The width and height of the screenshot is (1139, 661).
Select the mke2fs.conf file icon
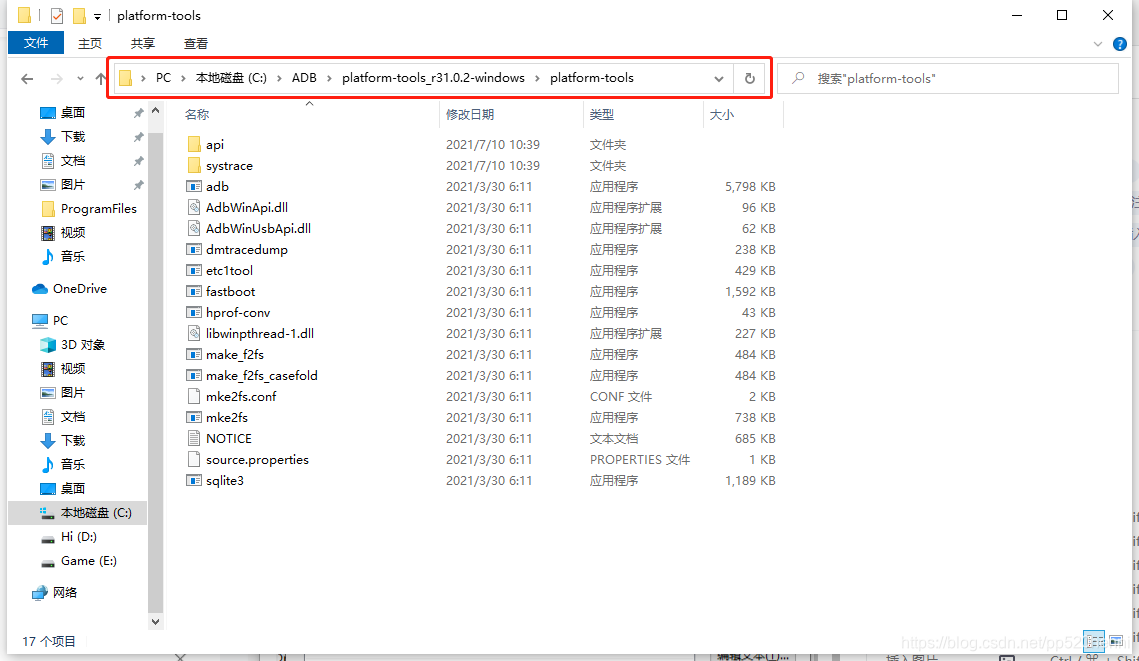194,397
